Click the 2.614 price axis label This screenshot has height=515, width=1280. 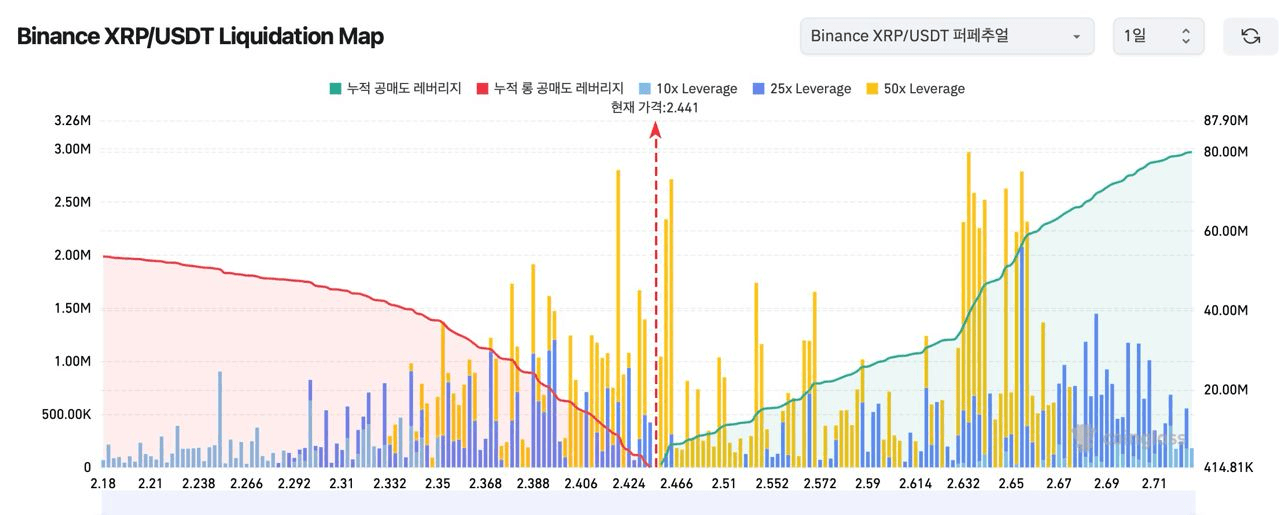pyautogui.click(x=915, y=484)
